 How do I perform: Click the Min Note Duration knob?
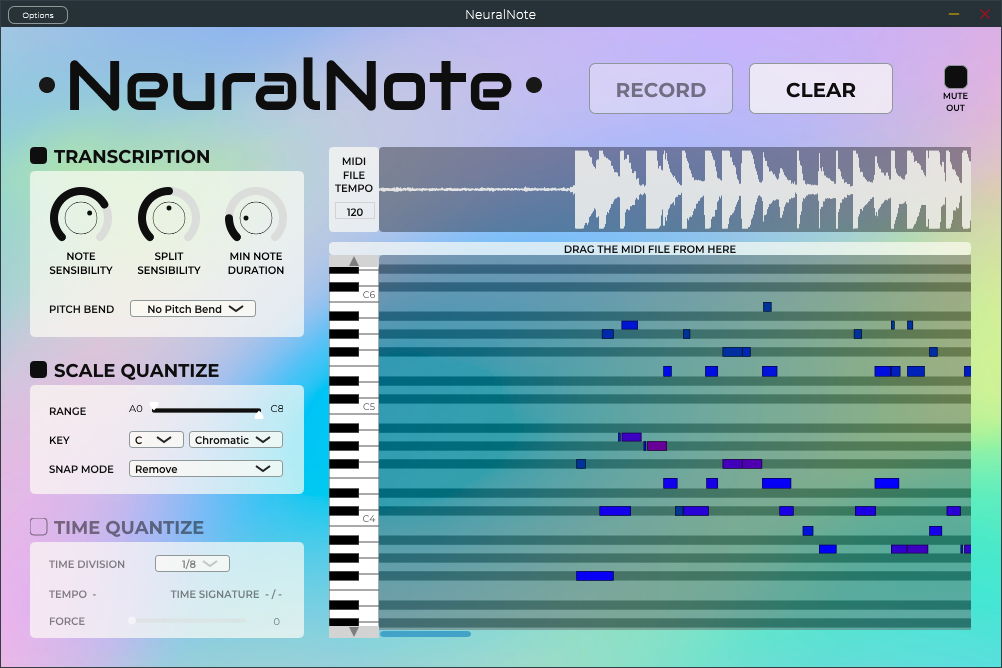256,217
